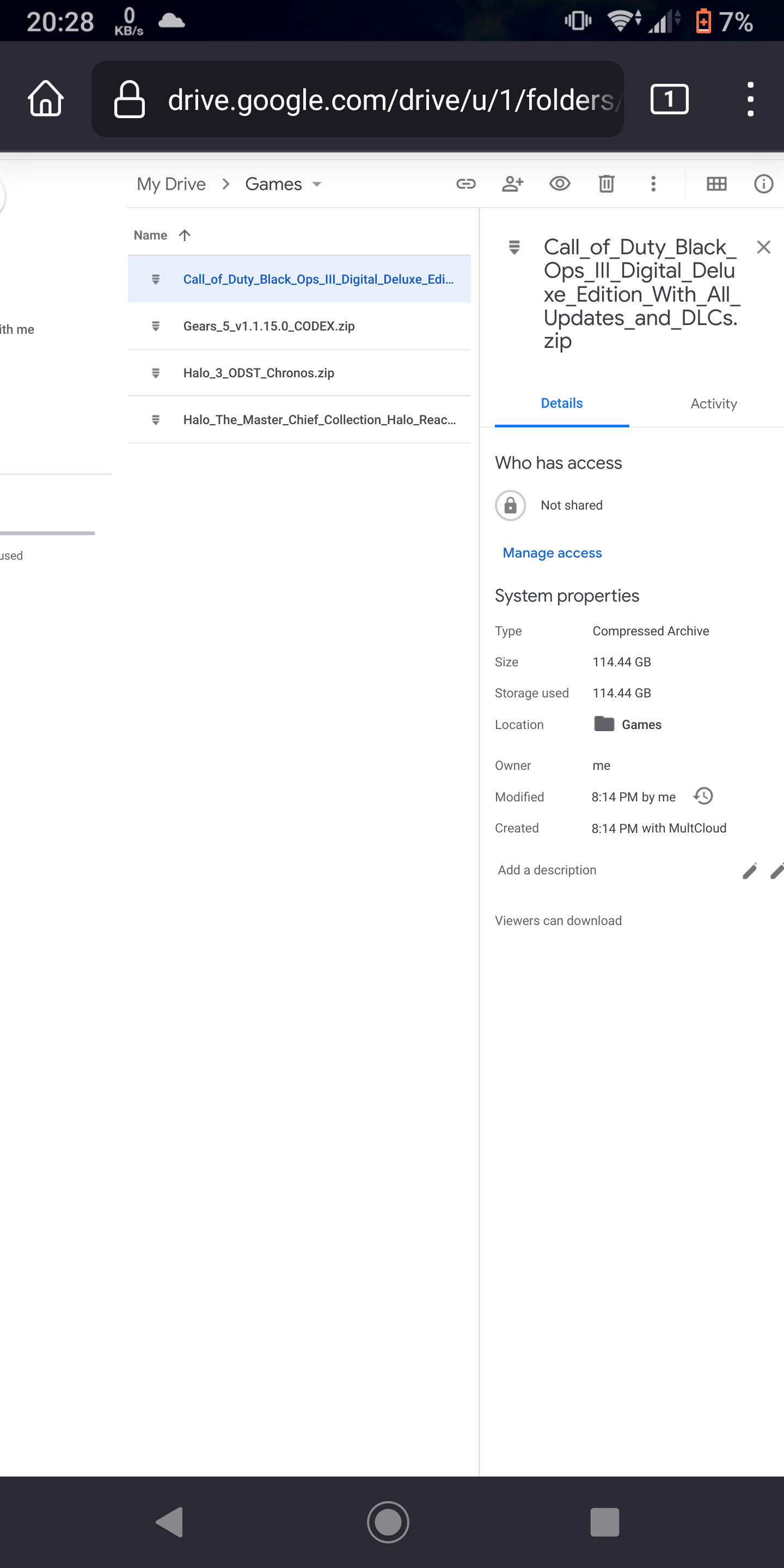The height and width of the screenshot is (1568, 784).
Task: Tap the drive.google.com address bar
Action: coord(357,99)
